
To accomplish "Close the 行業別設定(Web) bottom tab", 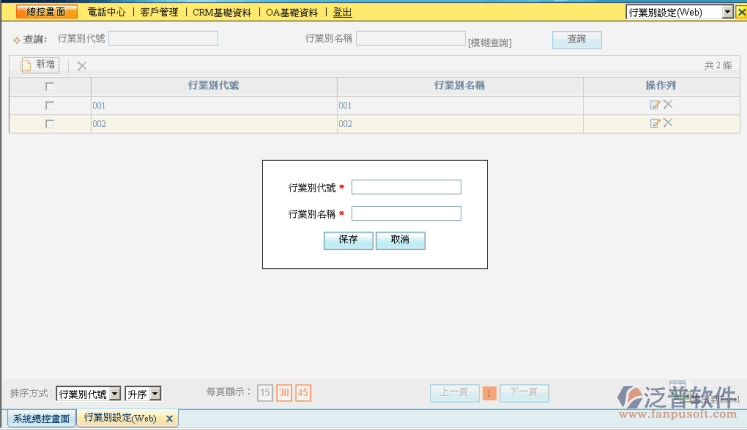I will coord(169,418).
